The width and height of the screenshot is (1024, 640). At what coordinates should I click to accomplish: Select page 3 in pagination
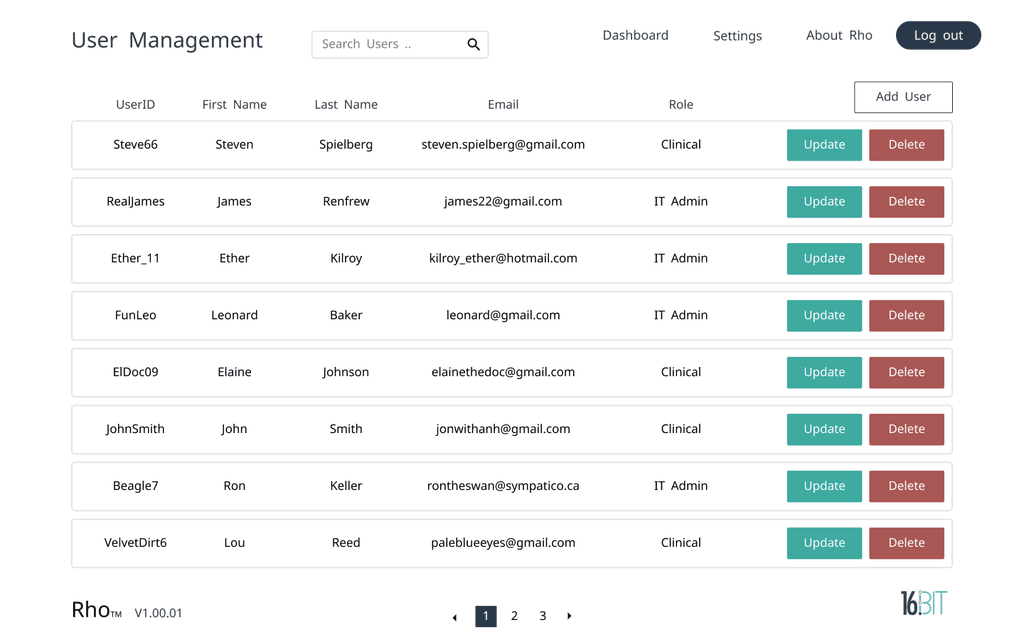[543, 616]
